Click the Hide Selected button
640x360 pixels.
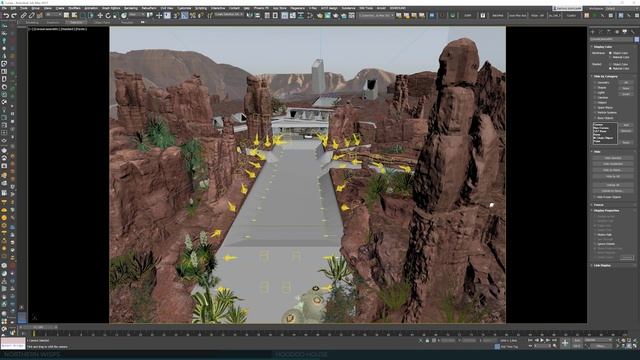point(613,158)
